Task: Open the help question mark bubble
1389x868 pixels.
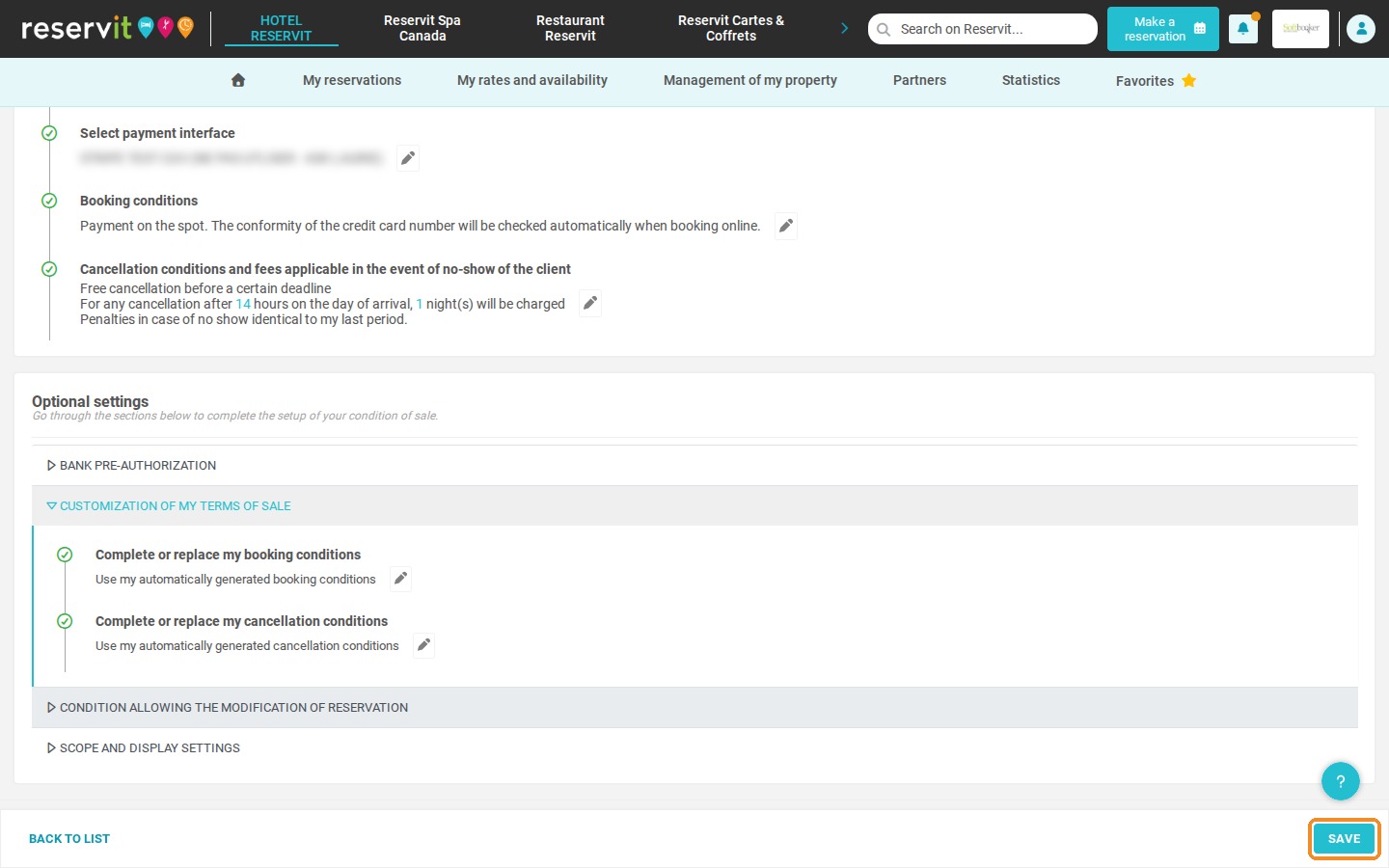Action: 1340,781
